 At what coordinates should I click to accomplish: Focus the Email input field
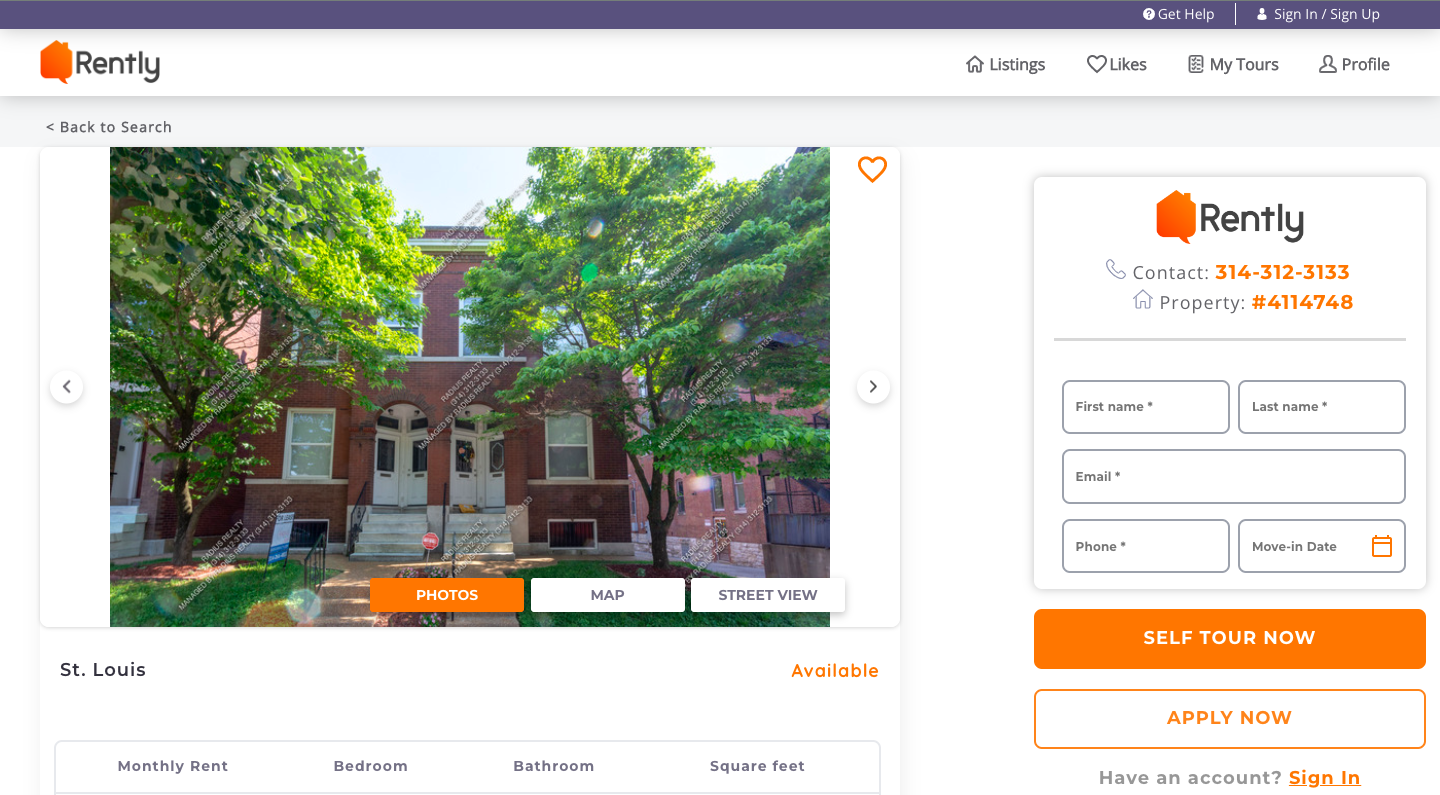click(1233, 476)
